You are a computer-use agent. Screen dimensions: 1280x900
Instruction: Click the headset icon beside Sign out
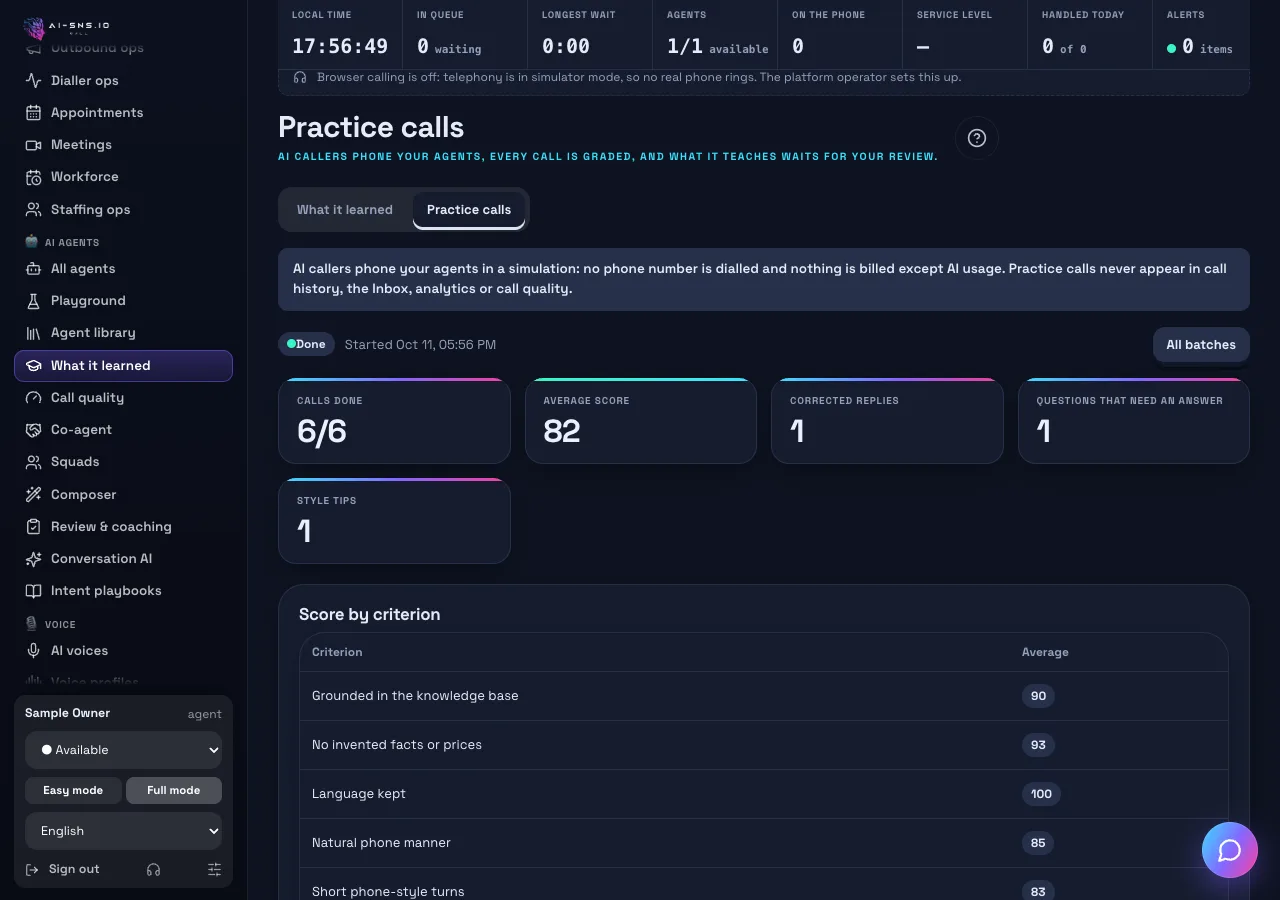pos(153,870)
